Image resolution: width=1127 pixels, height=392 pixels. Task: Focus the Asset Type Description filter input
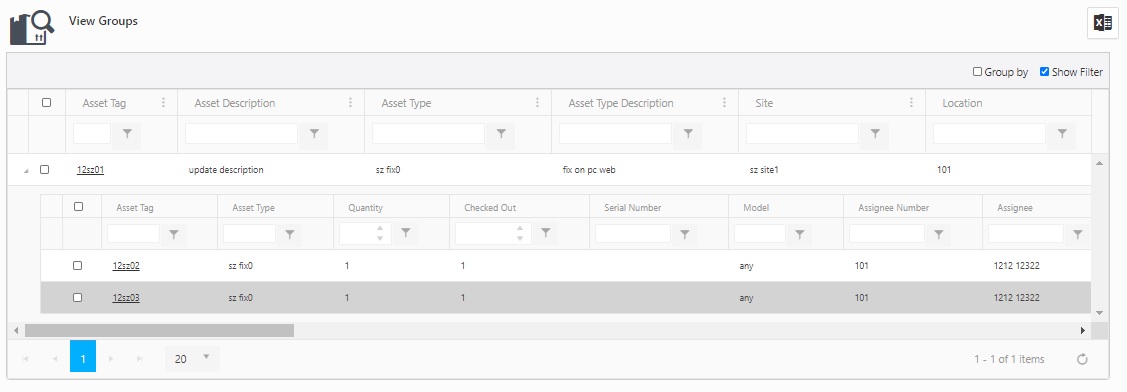coord(615,134)
